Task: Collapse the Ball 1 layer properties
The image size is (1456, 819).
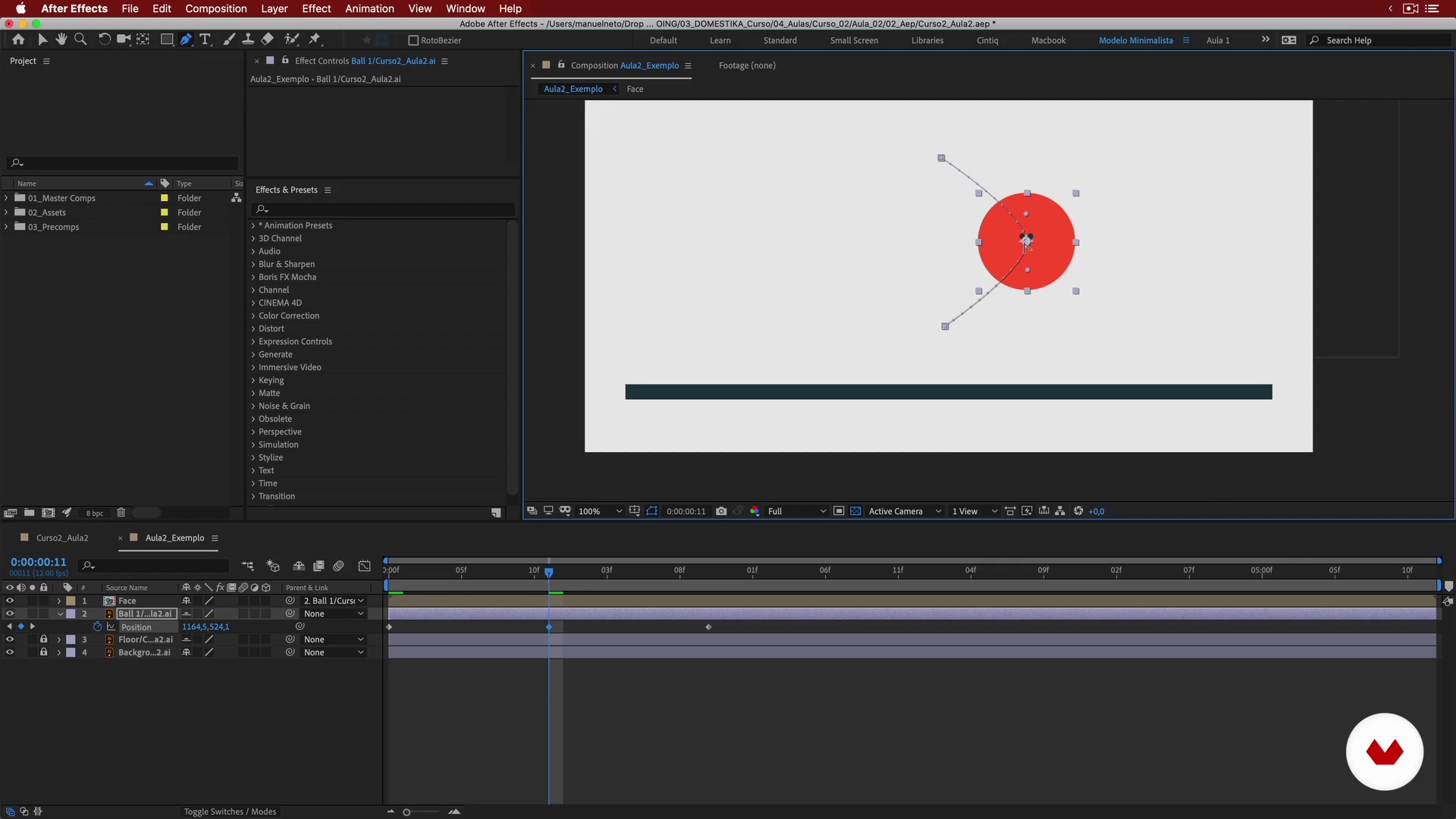Action: click(60, 613)
